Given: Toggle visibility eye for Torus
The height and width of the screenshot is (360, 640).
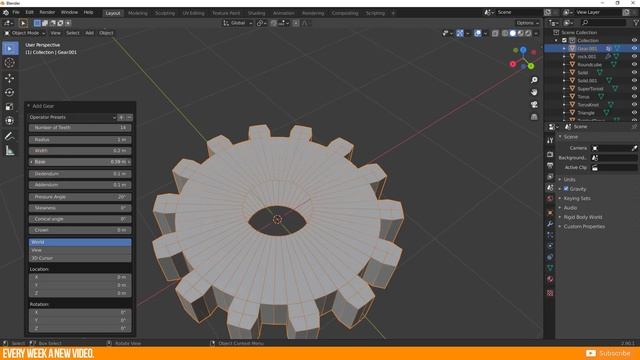Looking at the screenshot, I should pos(634,96).
